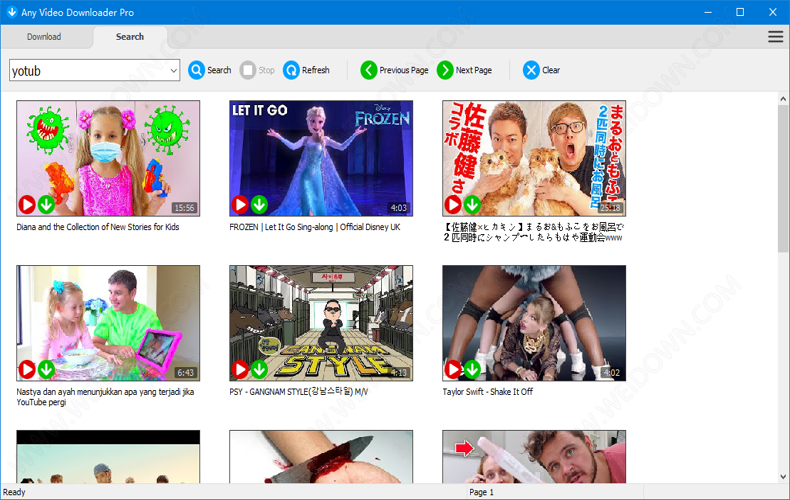The image size is (790, 500).
Task: Go to Next Page of results
Action: pos(464,70)
